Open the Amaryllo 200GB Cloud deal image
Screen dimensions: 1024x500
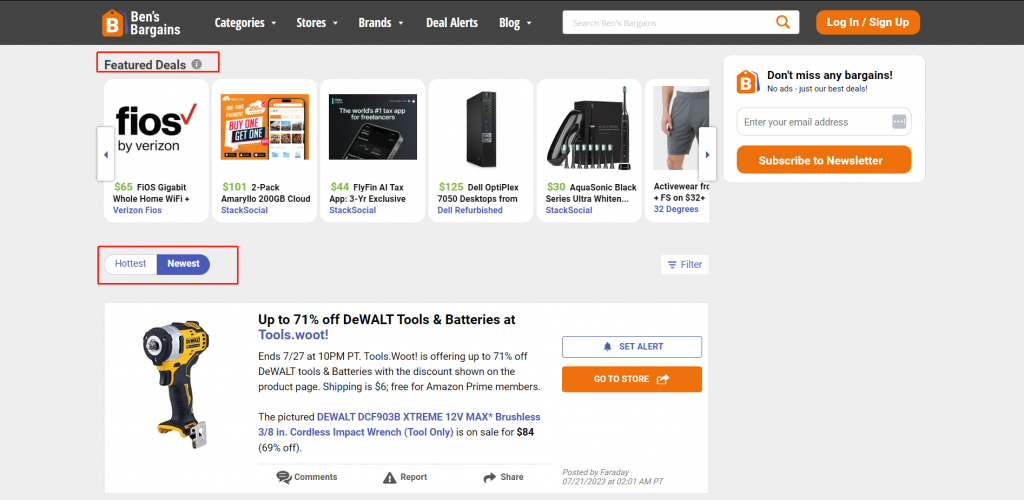(x=264, y=127)
